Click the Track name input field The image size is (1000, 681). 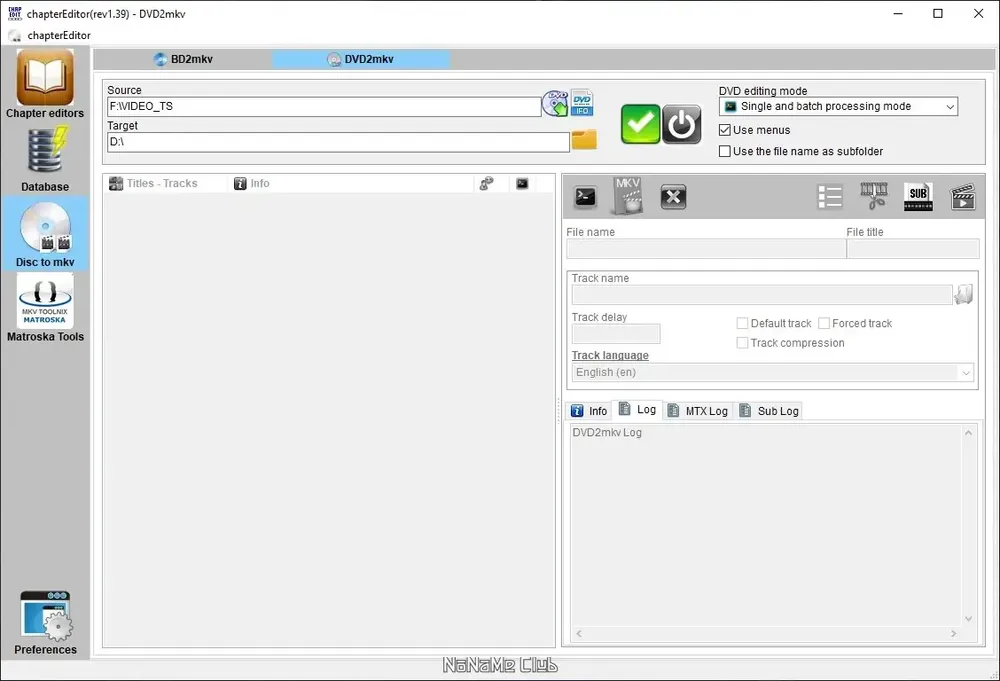point(762,295)
